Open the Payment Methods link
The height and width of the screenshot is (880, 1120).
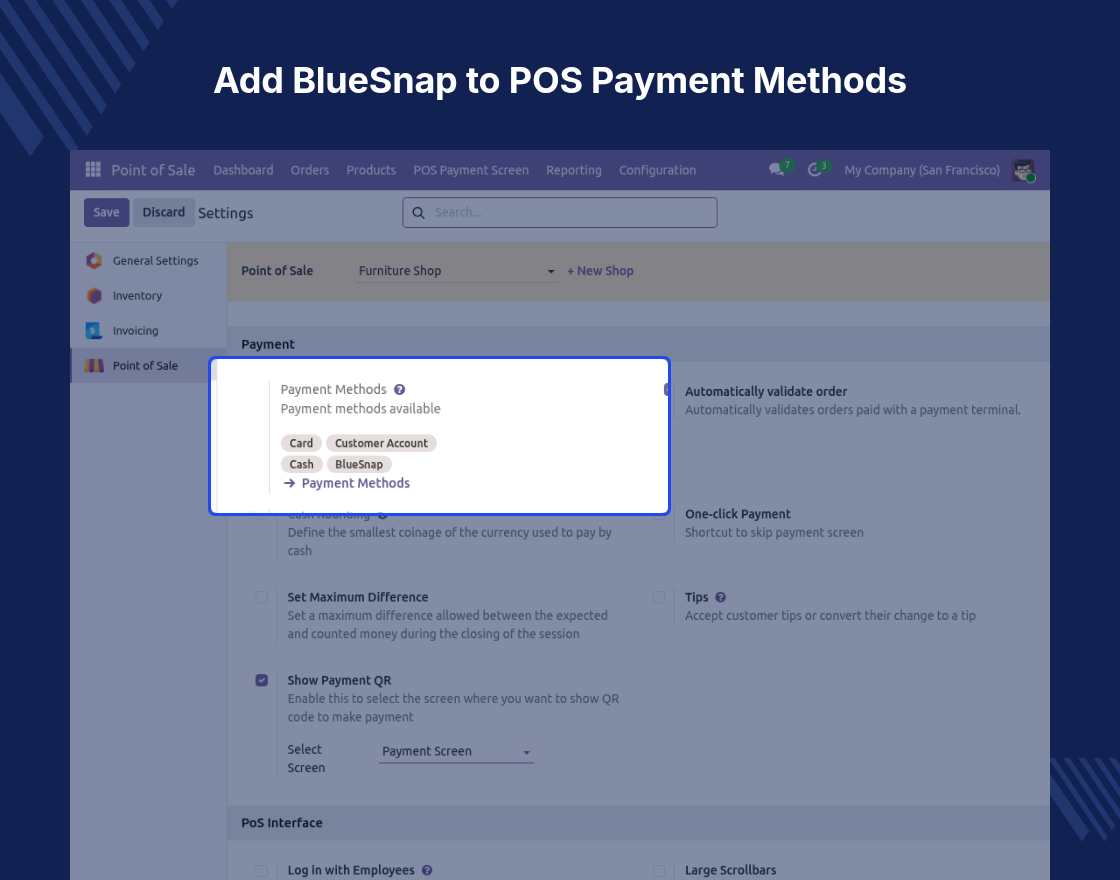tap(356, 484)
